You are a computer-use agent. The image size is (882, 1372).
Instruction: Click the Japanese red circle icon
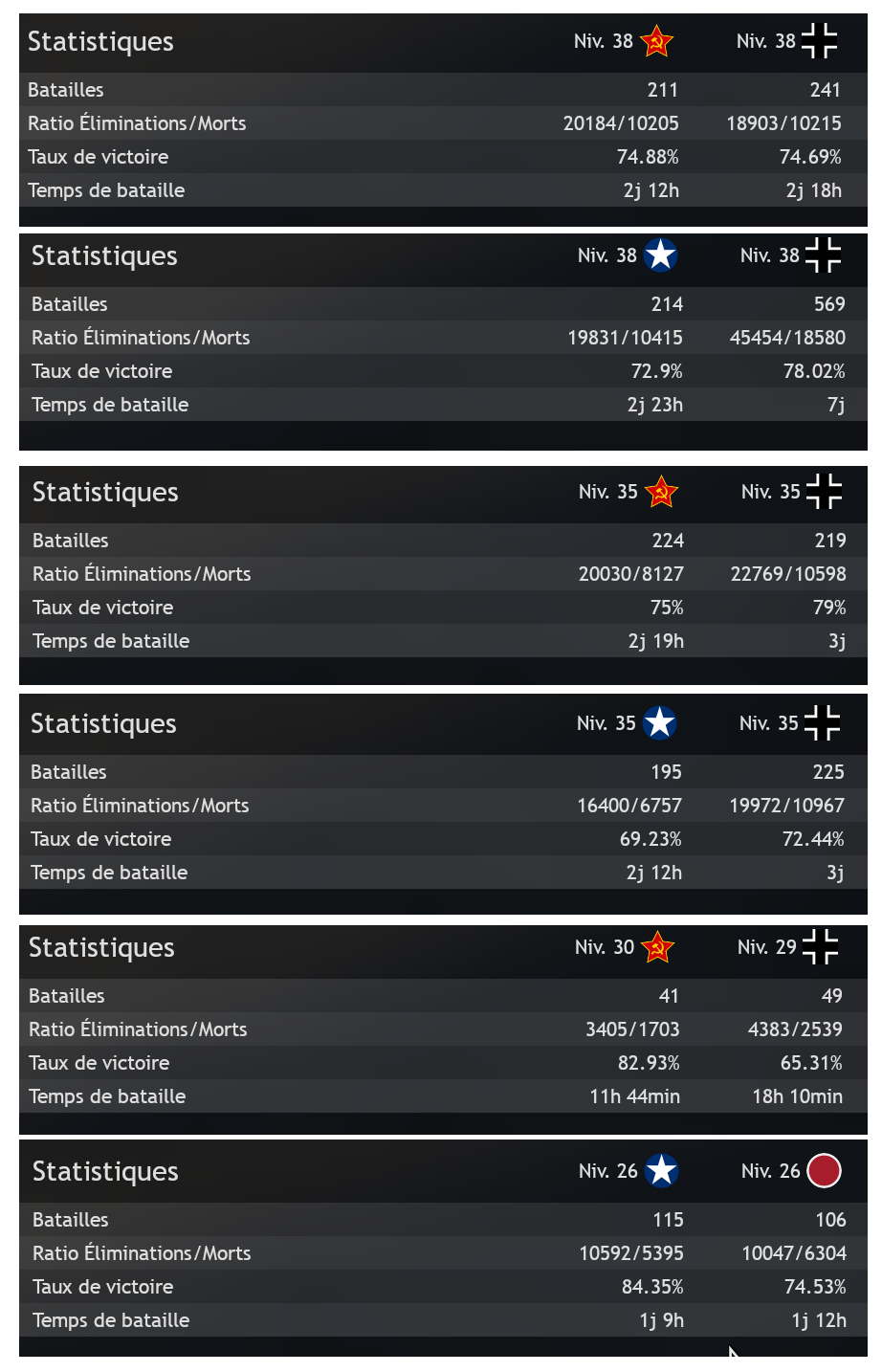point(824,1171)
